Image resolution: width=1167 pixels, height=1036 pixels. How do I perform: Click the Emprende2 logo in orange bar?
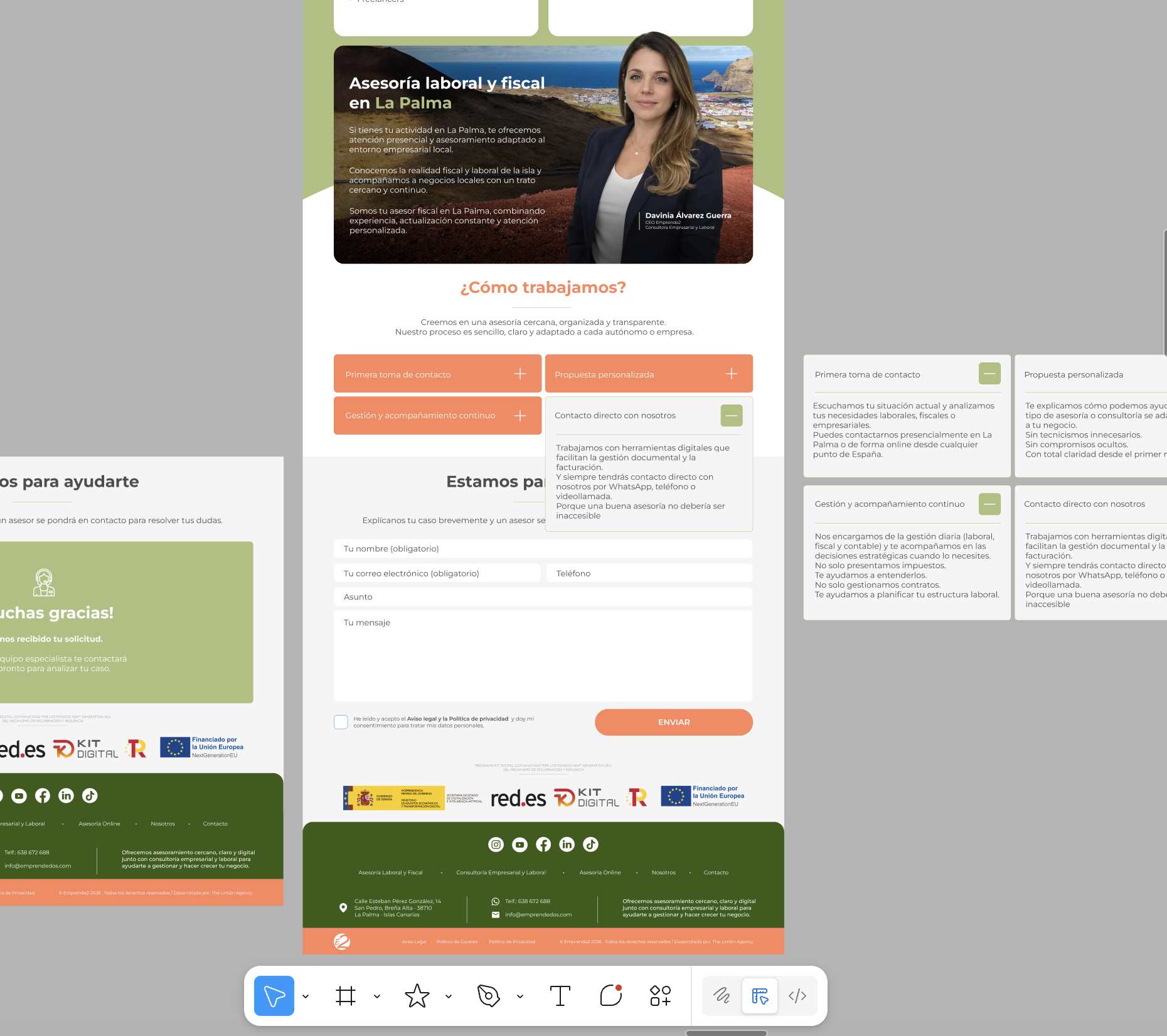[342, 941]
